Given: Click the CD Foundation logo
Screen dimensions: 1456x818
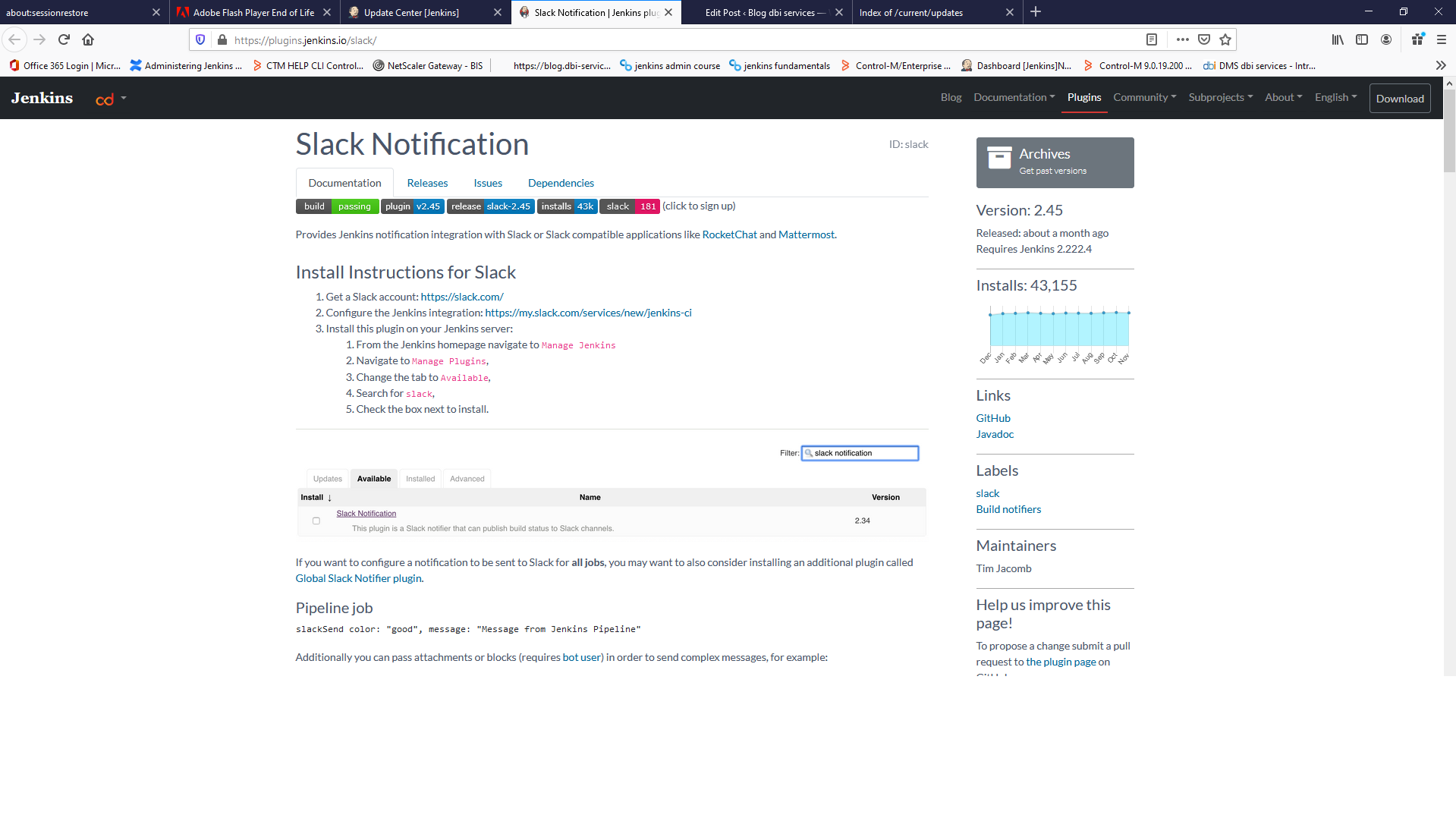Looking at the screenshot, I should [x=105, y=99].
